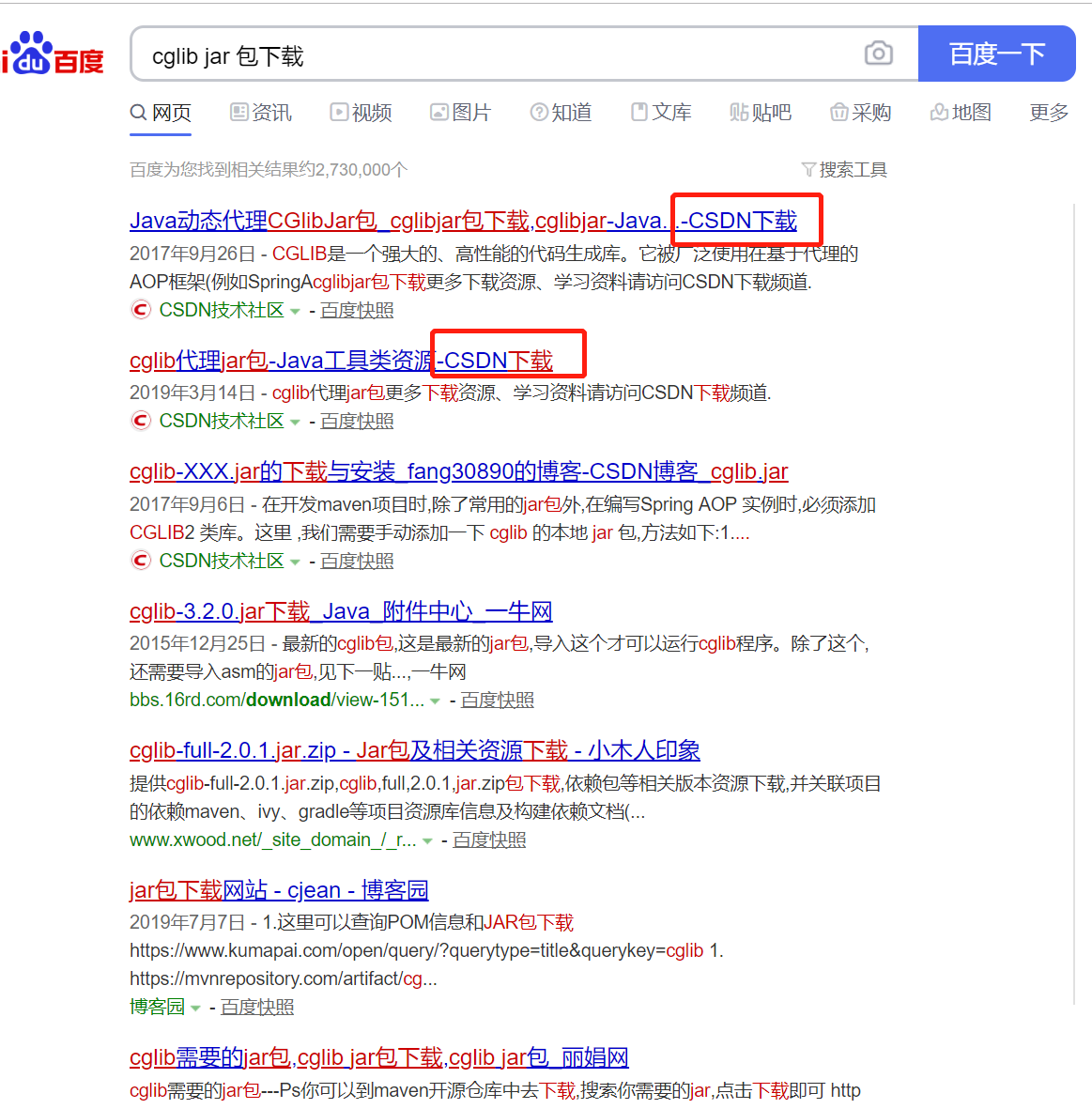1092x1109 pixels.
Task: Click the page vertical scrollbar
Action: click(x=1073, y=603)
